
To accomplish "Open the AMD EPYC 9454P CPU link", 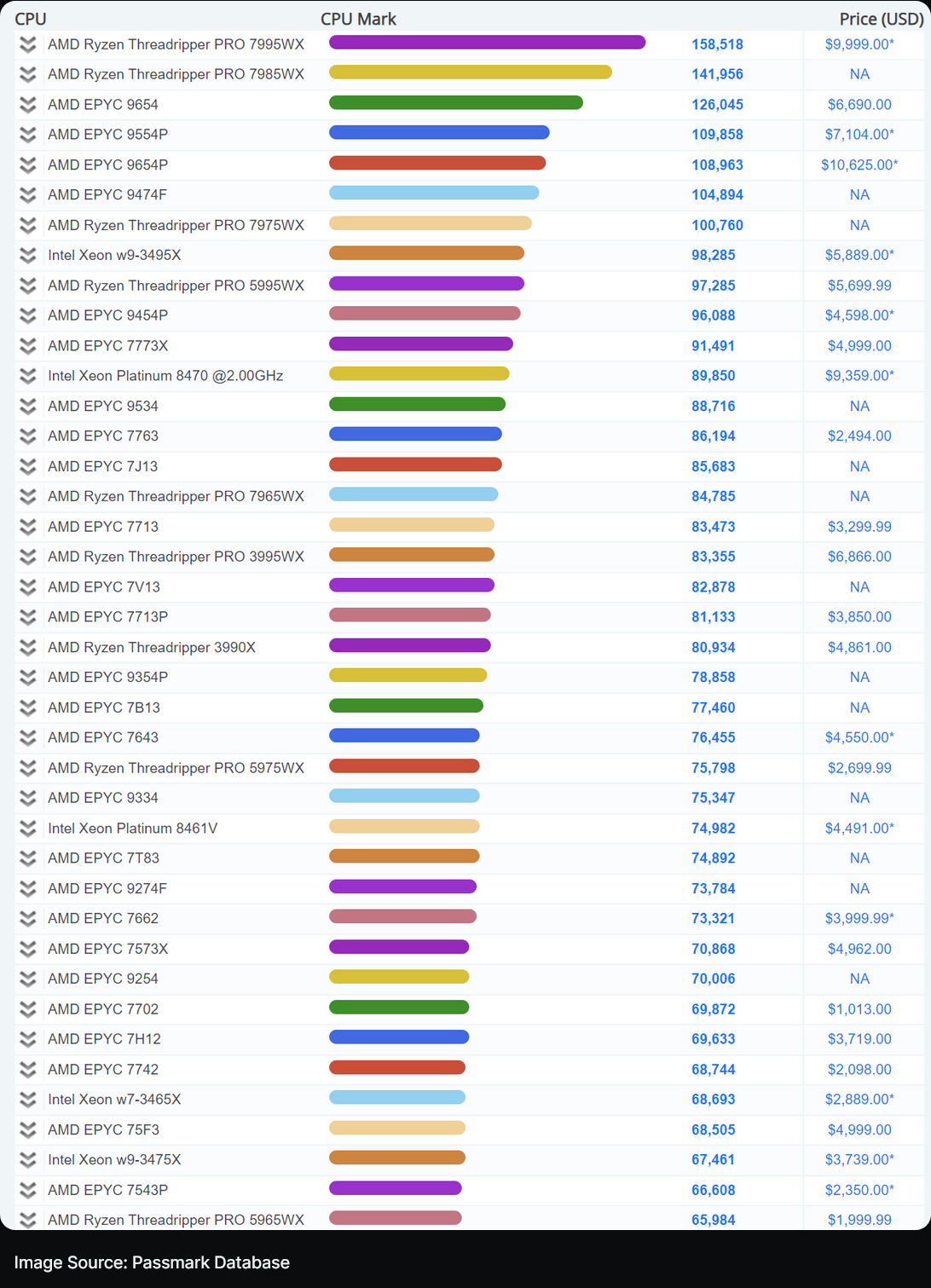I will [x=107, y=315].
